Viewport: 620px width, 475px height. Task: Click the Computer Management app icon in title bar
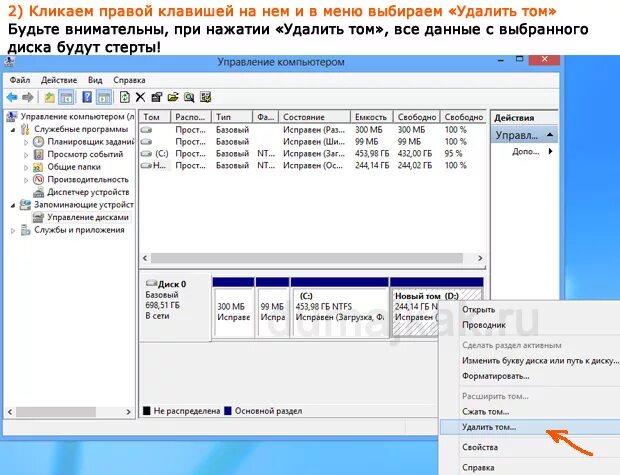tap(9, 62)
